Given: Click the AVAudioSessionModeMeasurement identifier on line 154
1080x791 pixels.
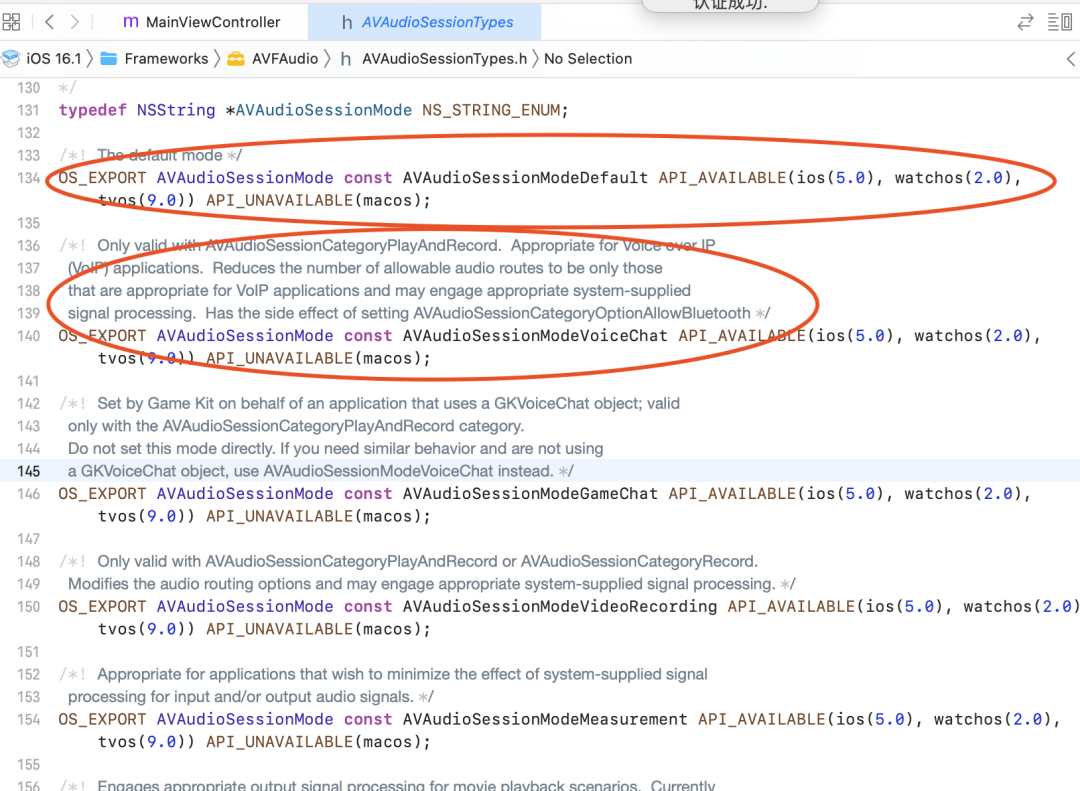Looking at the screenshot, I should pos(545,719).
